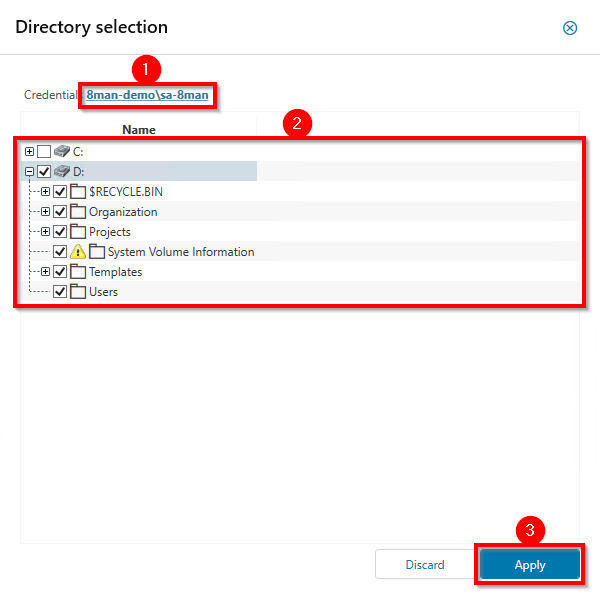Expand the C: drive tree node
The width and height of the screenshot is (600, 599).
pos(30,152)
